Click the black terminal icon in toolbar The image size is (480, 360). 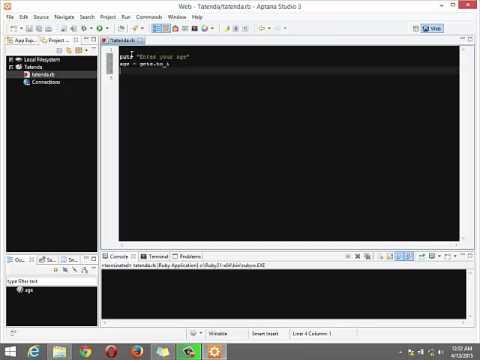pyautogui.click(x=195, y=29)
